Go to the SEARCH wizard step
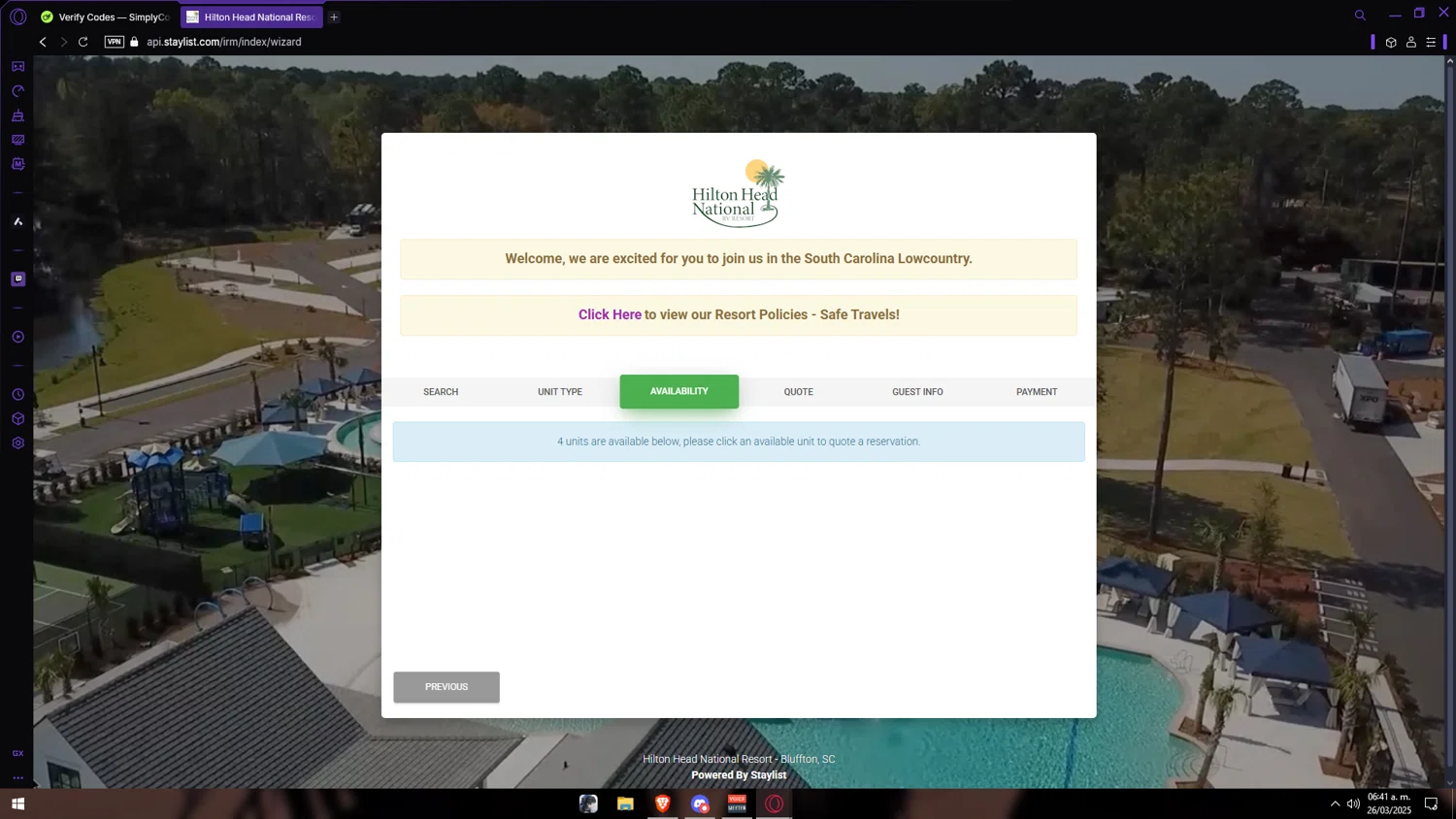This screenshot has width=1456, height=819. (x=441, y=392)
